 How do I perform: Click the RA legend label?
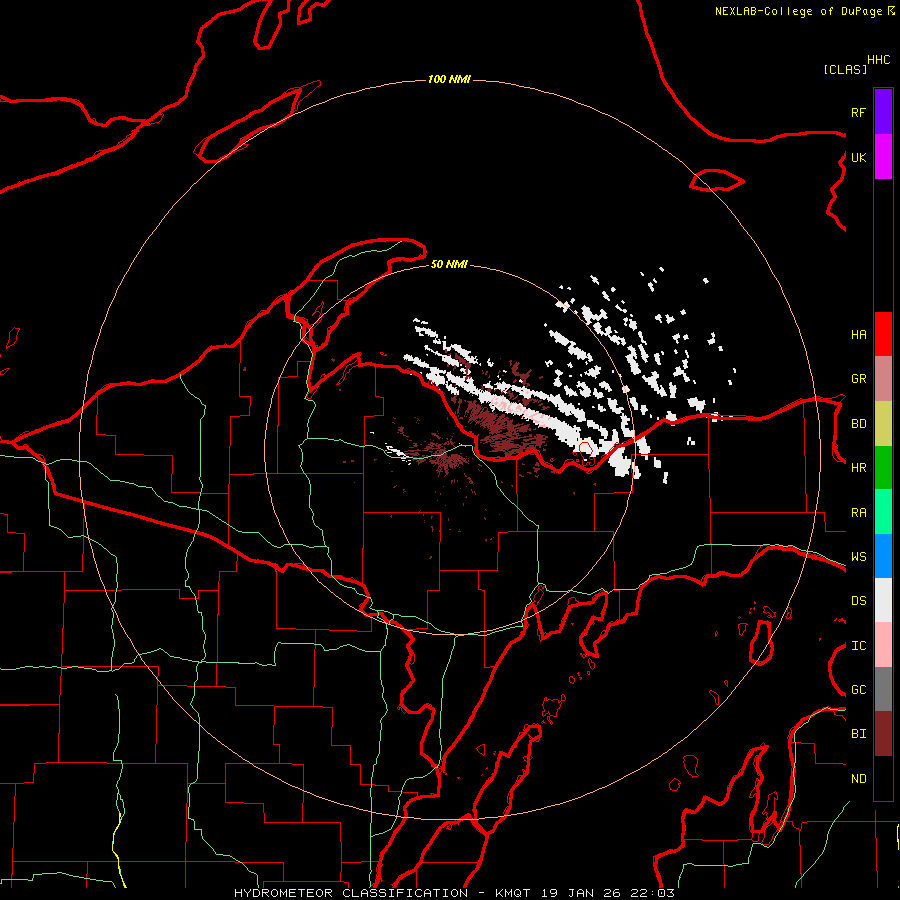click(858, 513)
